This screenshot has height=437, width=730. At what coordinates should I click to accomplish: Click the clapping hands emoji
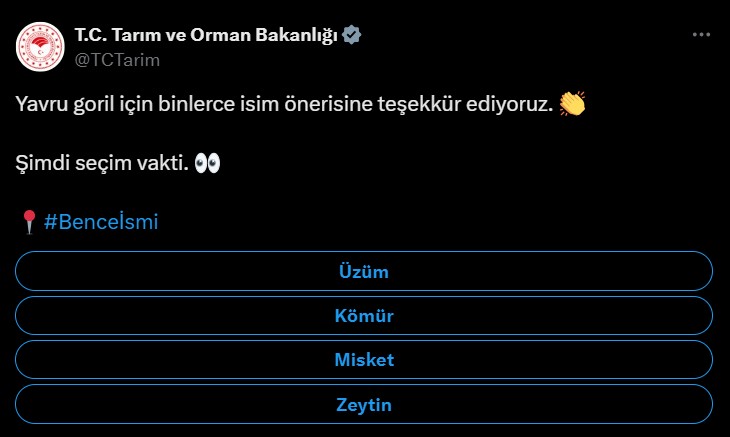(x=572, y=104)
